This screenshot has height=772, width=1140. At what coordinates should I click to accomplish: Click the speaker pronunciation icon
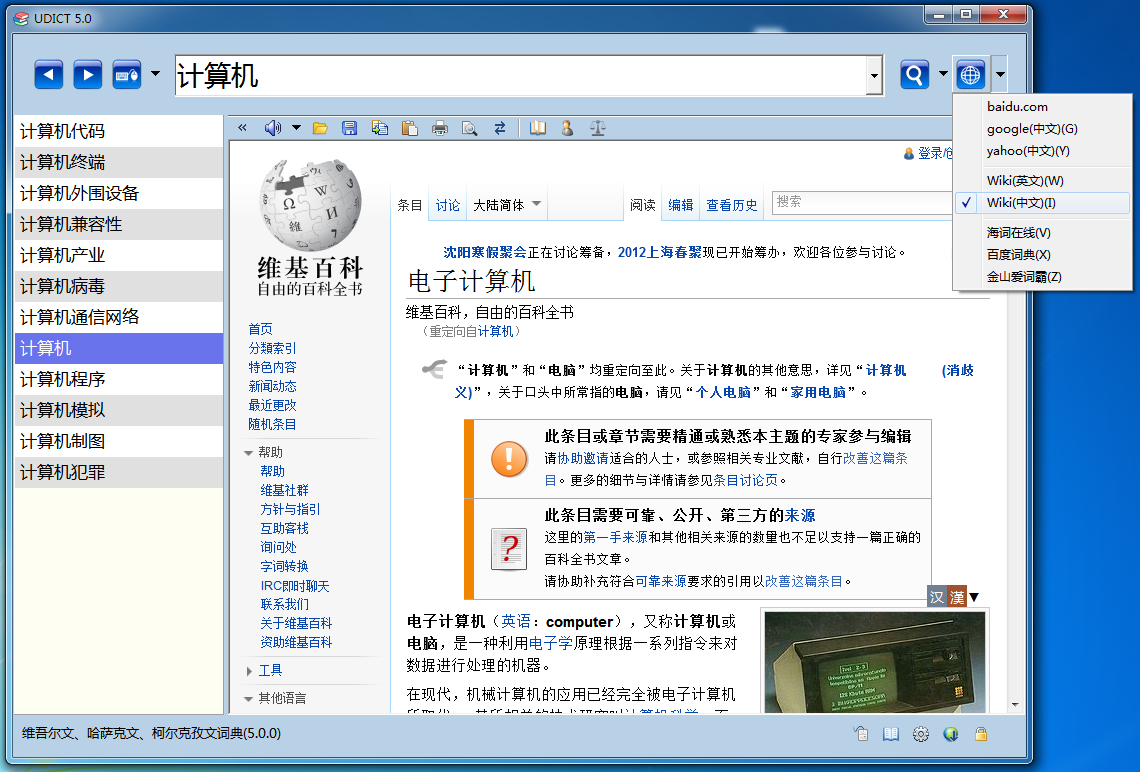point(273,128)
